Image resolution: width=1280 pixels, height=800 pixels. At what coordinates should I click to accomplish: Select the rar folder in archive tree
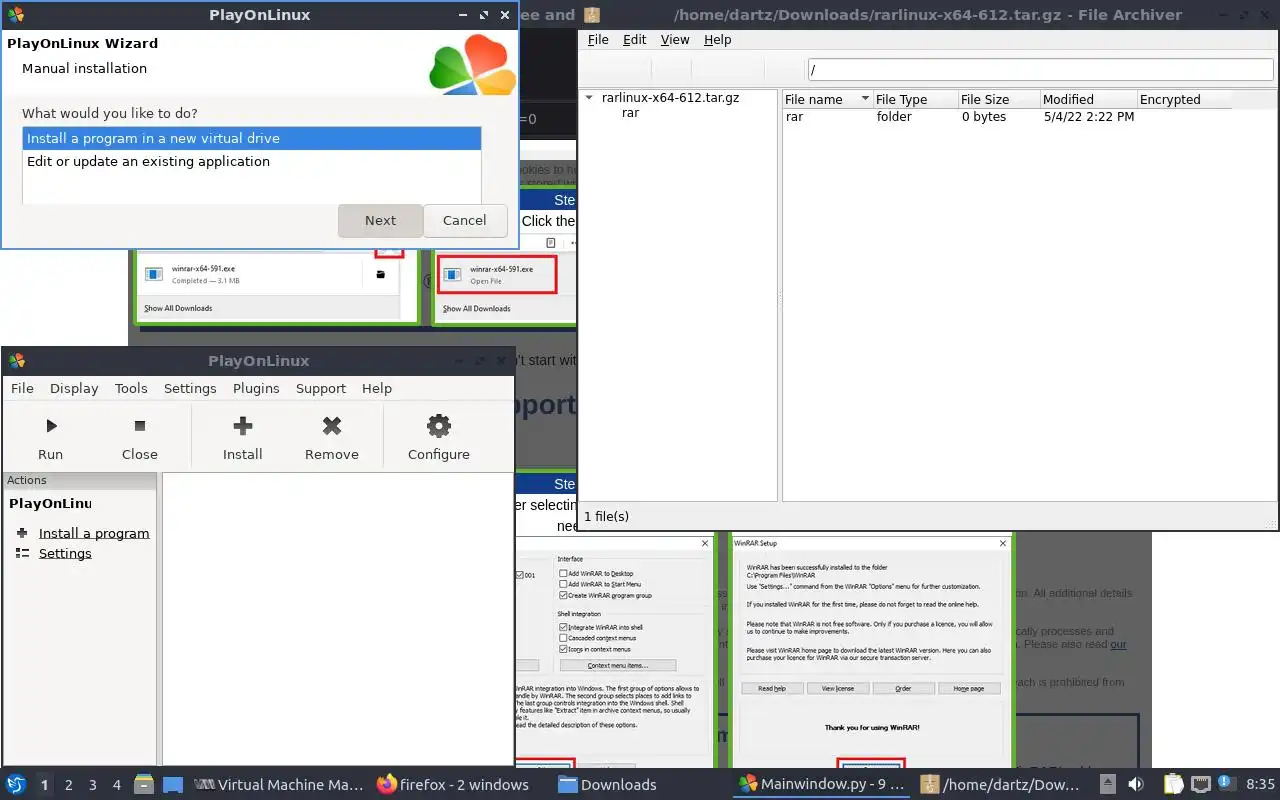(x=630, y=113)
